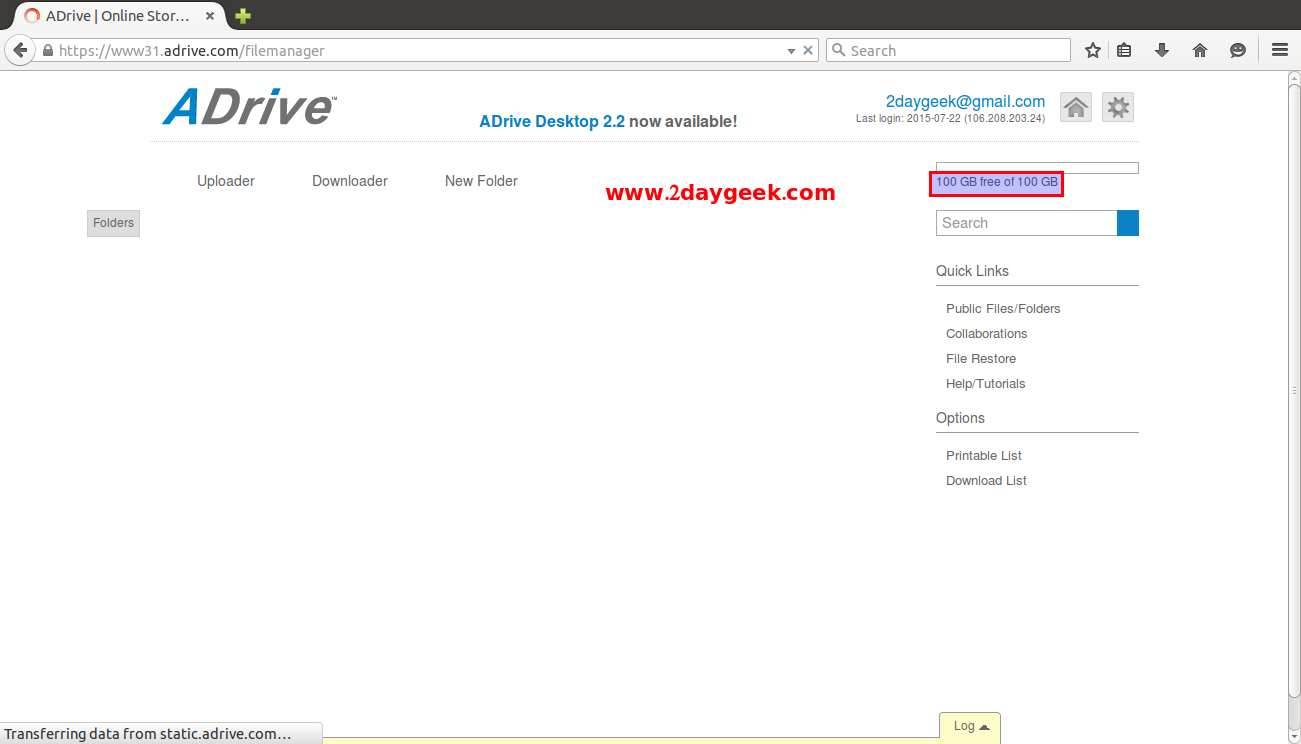Image resolution: width=1301 pixels, height=744 pixels.
Task: Click the storage usage progress bar
Action: click(1037, 168)
